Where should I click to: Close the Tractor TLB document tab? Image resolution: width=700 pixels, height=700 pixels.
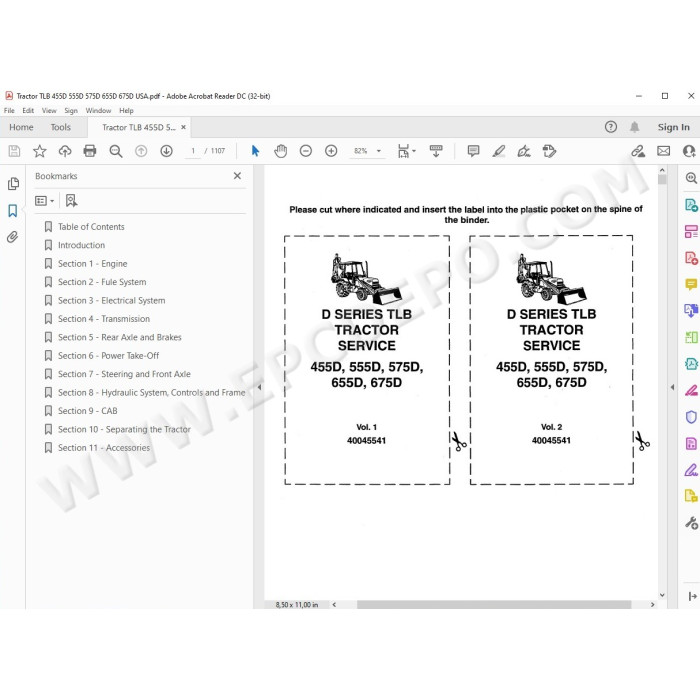[183, 127]
